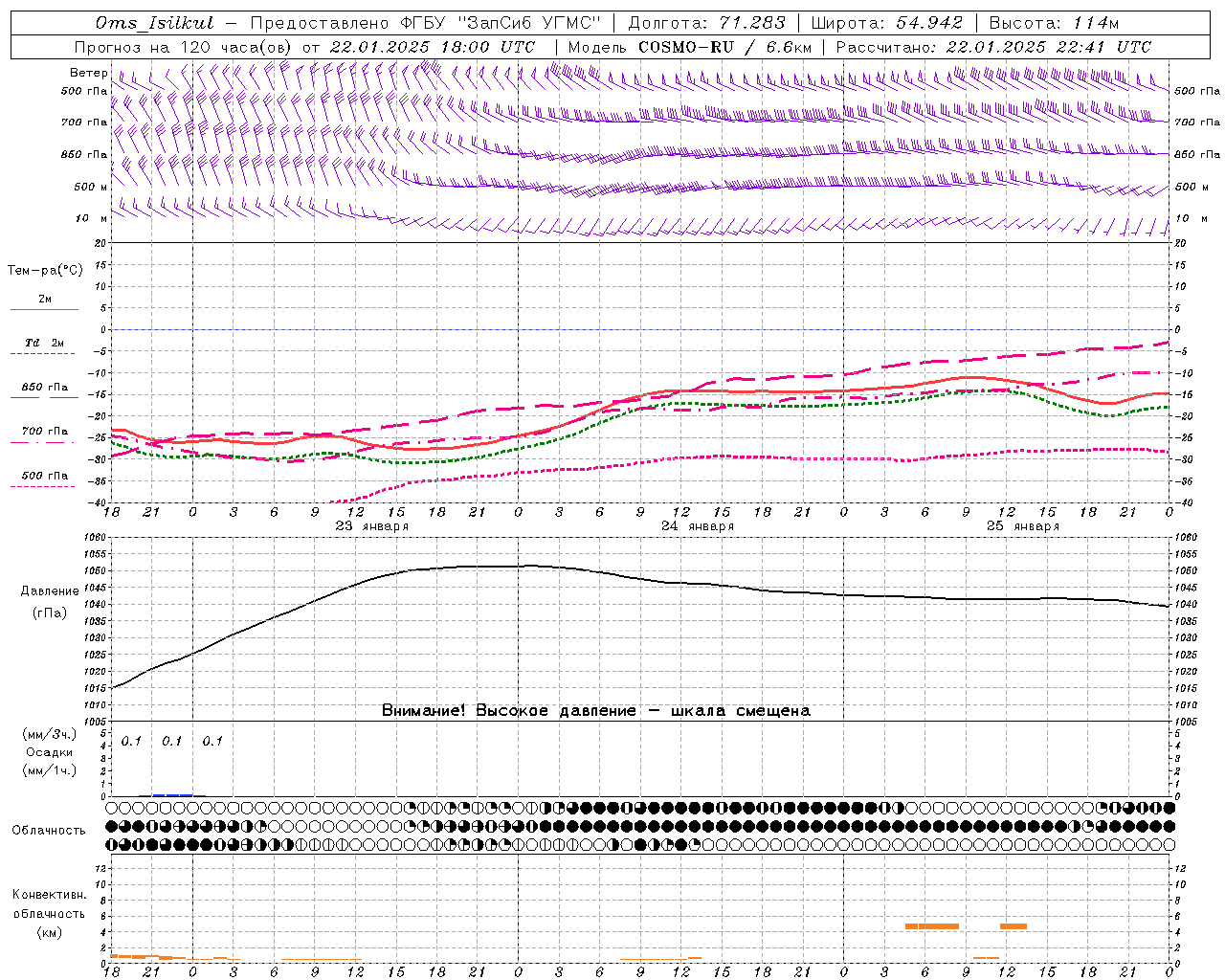This screenshot has height=980, width=1225.
Task: Click the Широта: 54.942 value
Action: click(886, 23)
